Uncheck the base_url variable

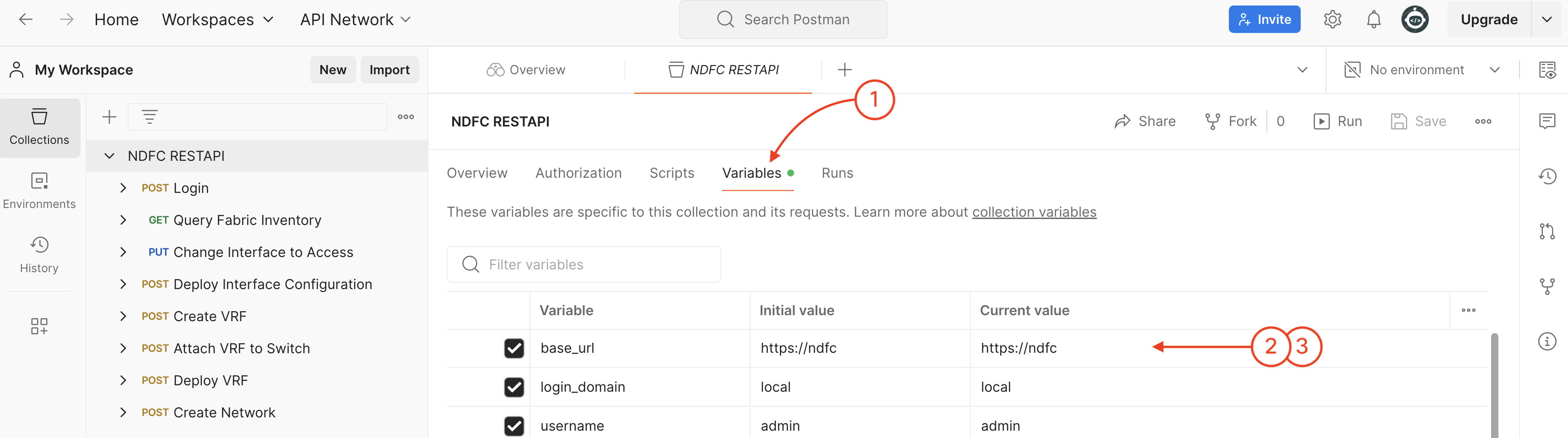[514, 349]
